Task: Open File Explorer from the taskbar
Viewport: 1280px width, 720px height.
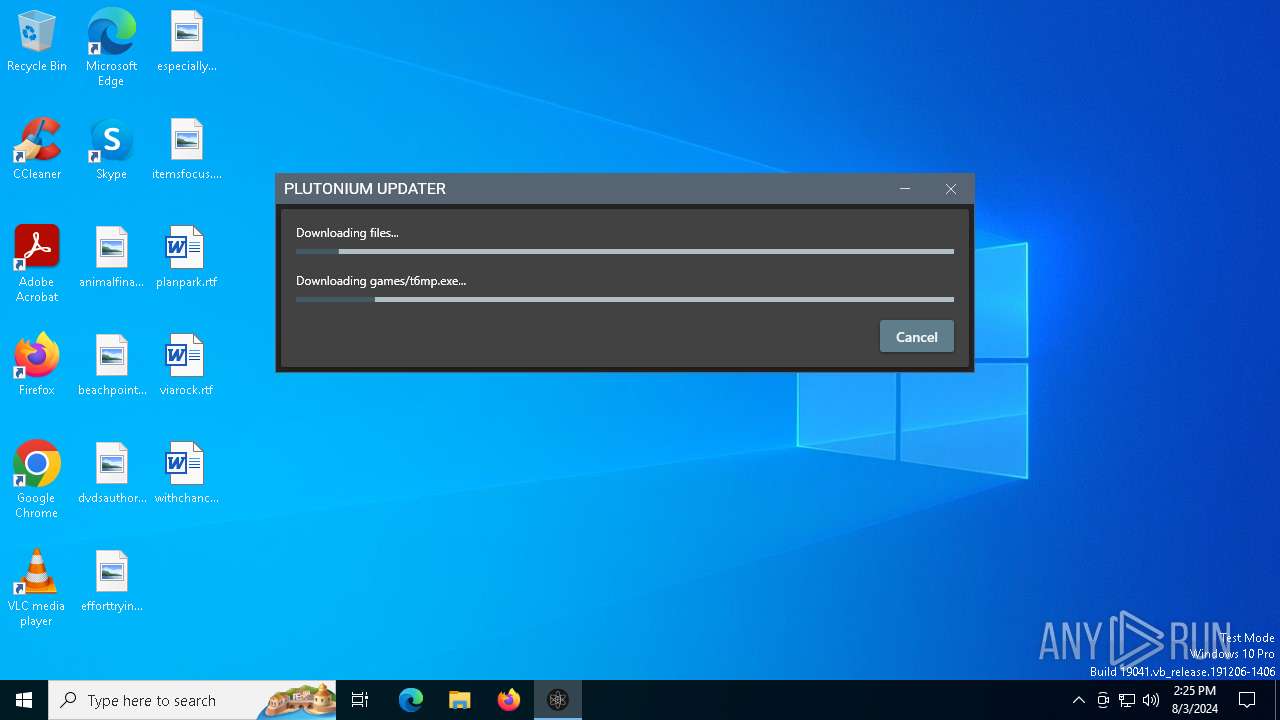Action: (460, 700)
